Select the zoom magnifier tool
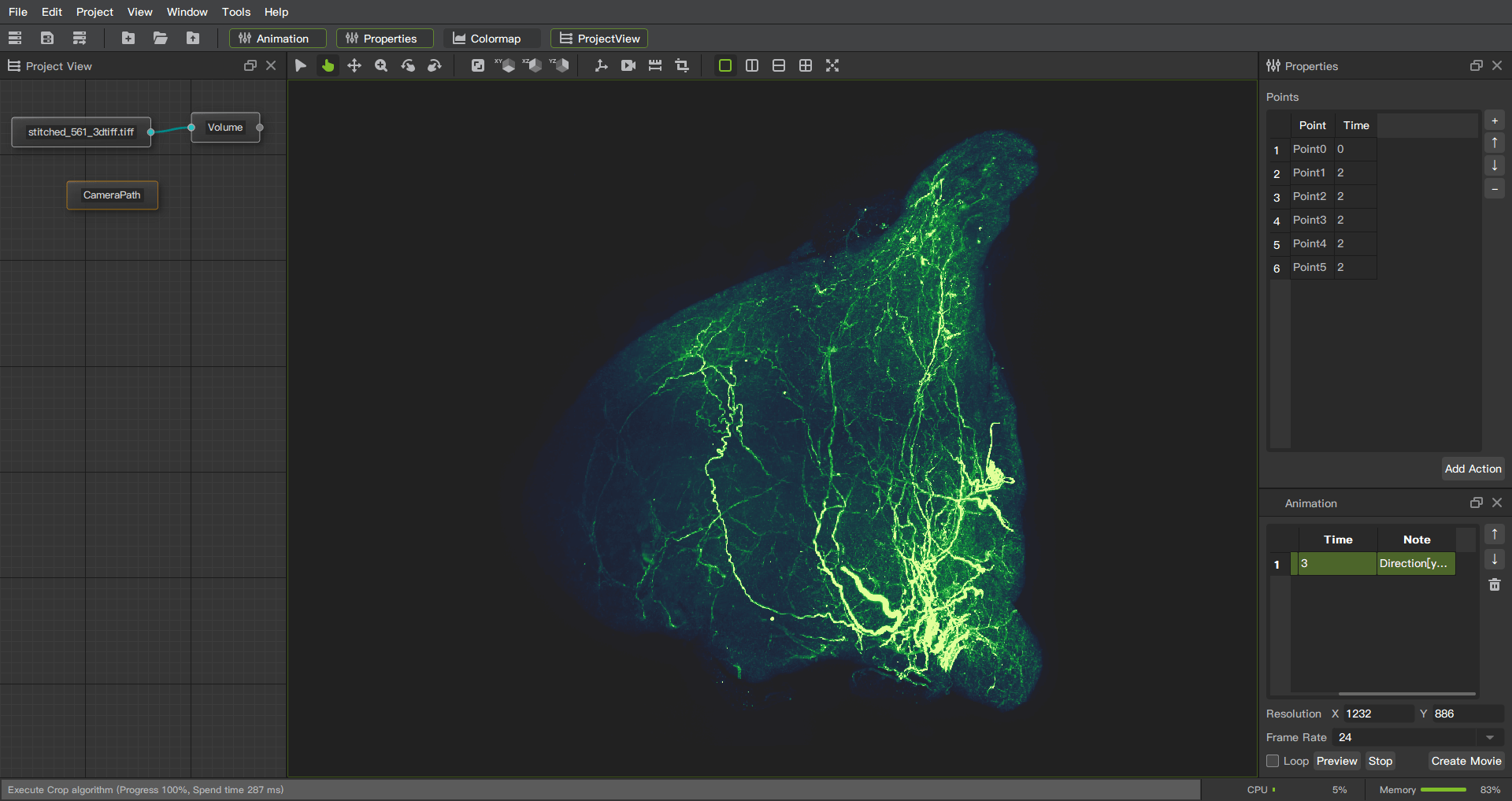Screen dimensions: 1512x801 [381, 65]
